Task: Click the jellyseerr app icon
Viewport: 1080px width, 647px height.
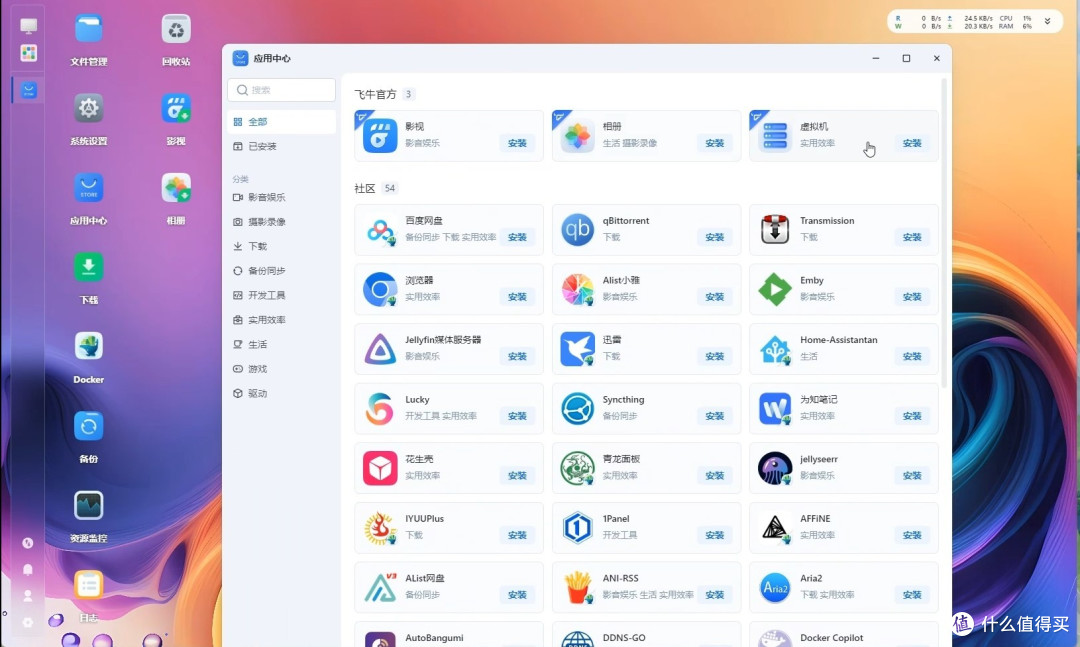Action: (775, 468)
